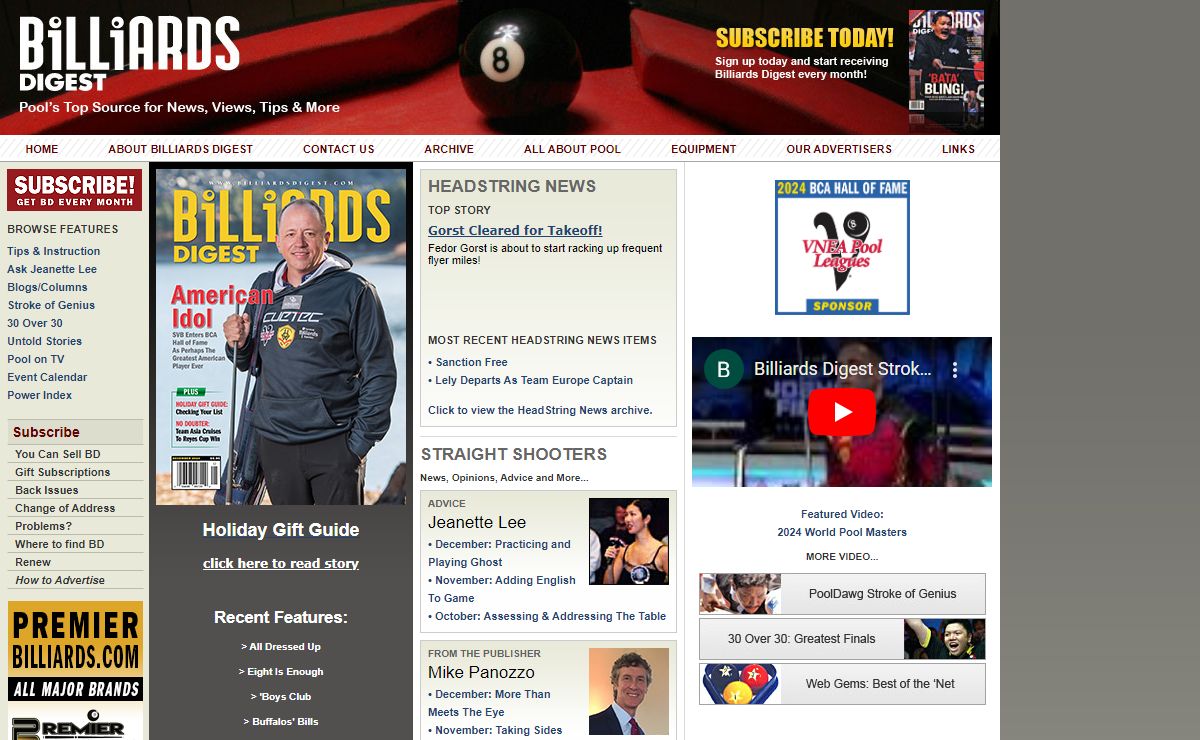Select You Can Sell BD
This screenshot has width=1200, height=740.
[x=58, y=454]
